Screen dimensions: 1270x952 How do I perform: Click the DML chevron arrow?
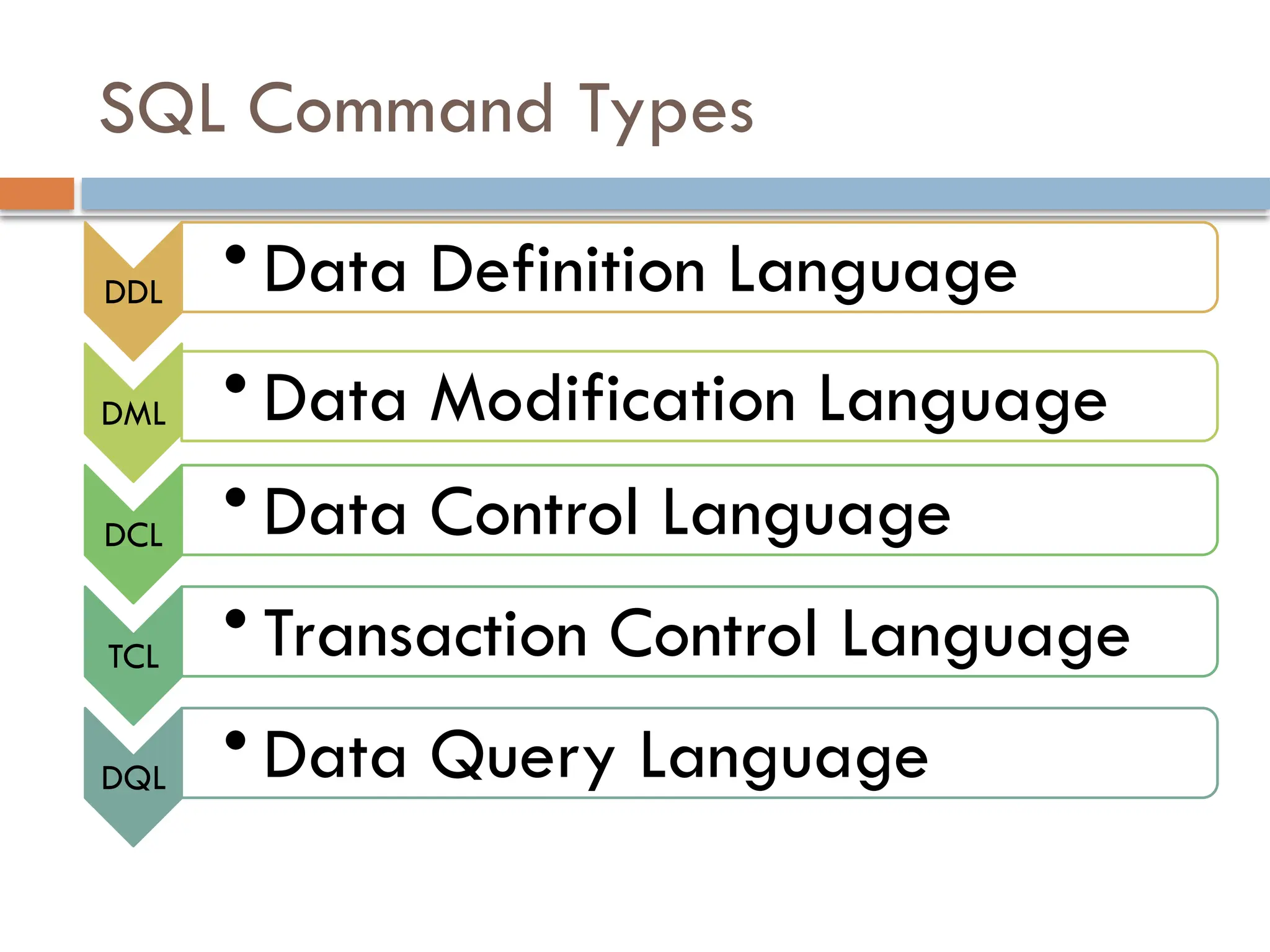133,413
